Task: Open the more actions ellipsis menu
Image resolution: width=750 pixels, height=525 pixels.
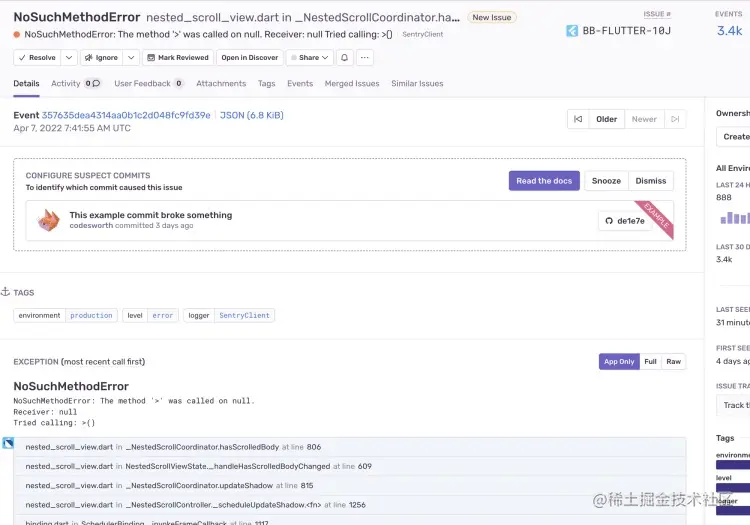Action: 364,57
